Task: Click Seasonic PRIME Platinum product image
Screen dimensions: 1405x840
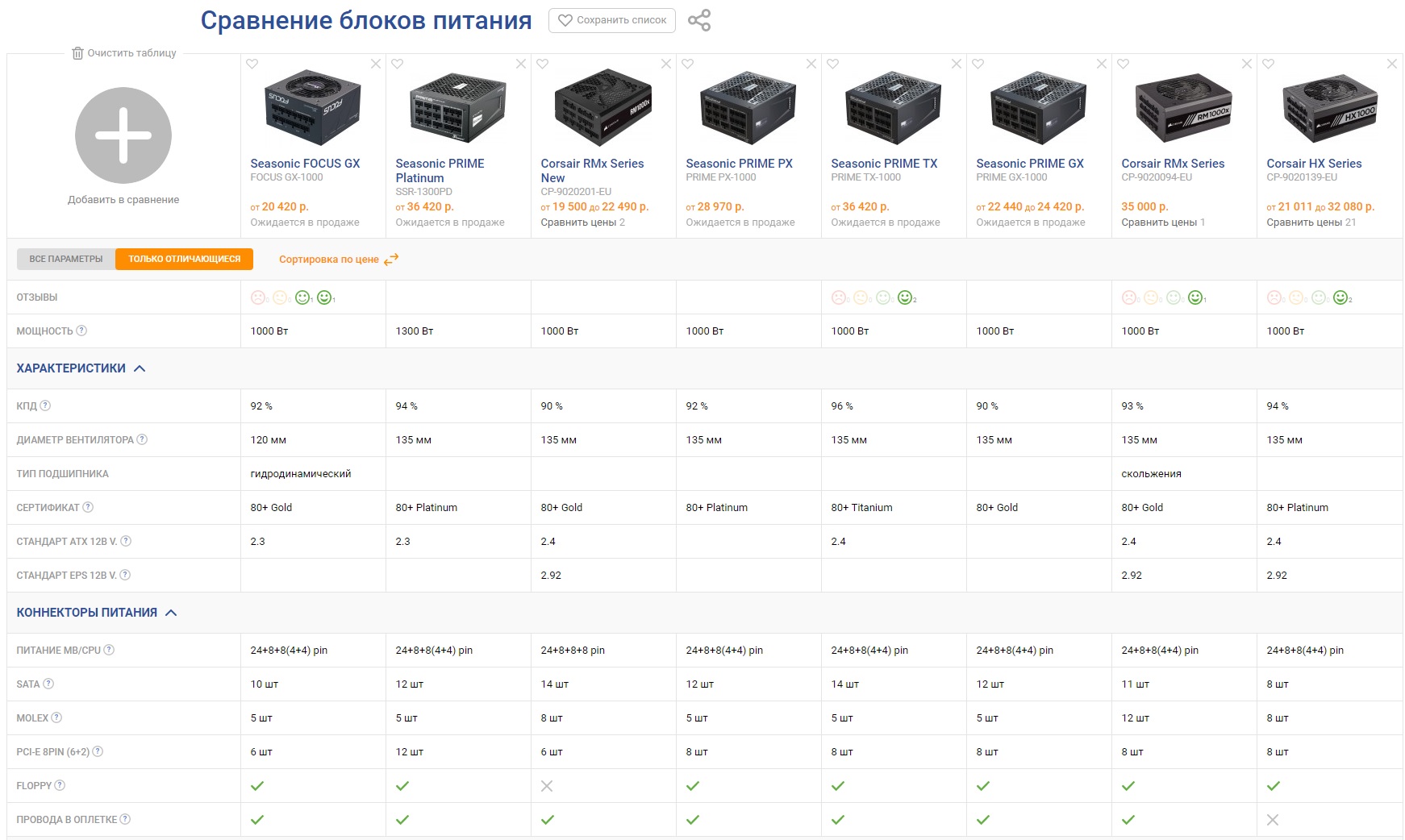Action: click(x=458, y=108)
